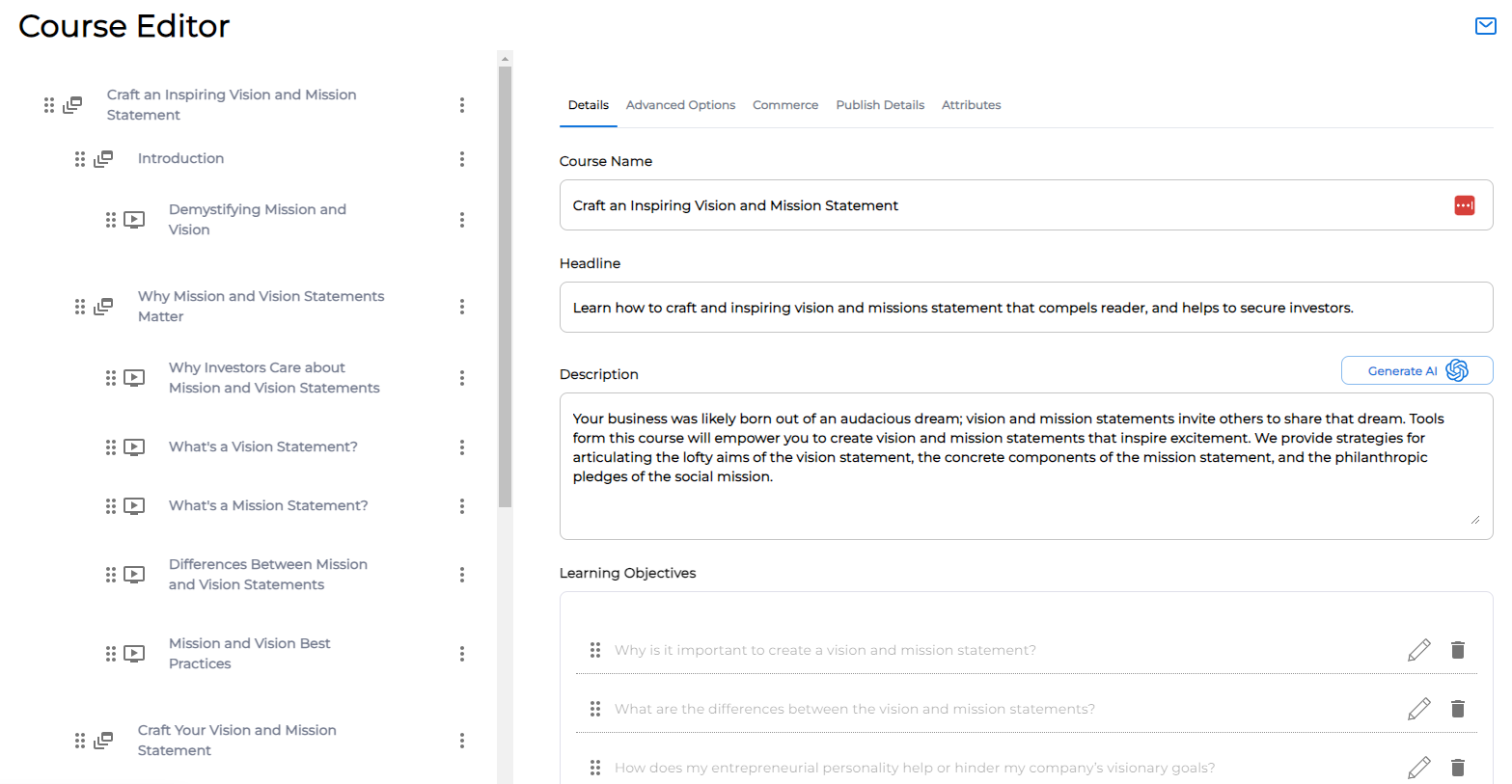The height and width of the screenshot is (784, 1512).
Task: Click drag handle of first learning objective
Action: coord(595,650)
